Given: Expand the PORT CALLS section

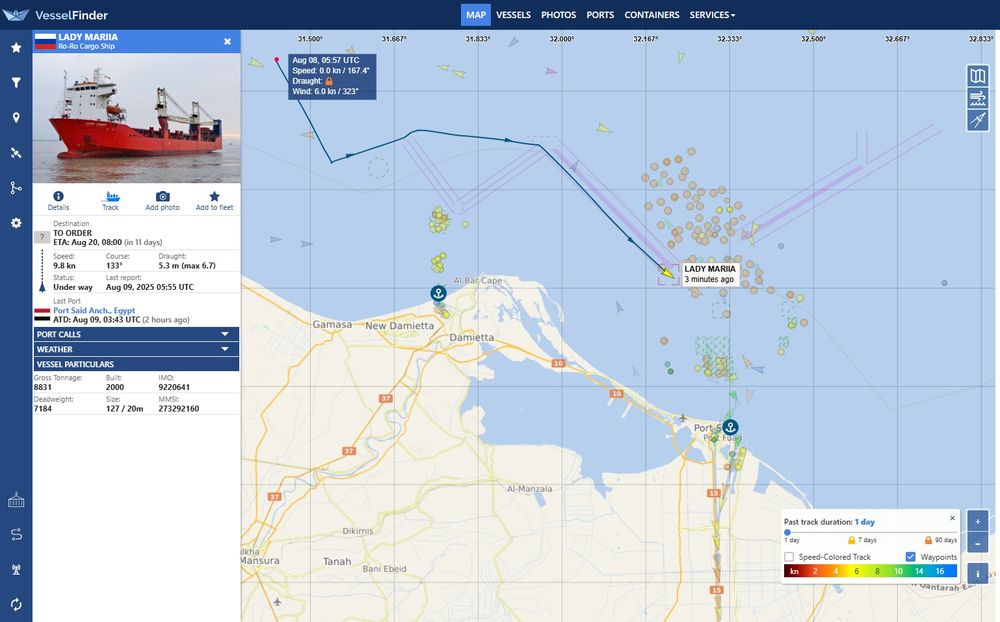Looking at the screenshot, I should (136, 334).
